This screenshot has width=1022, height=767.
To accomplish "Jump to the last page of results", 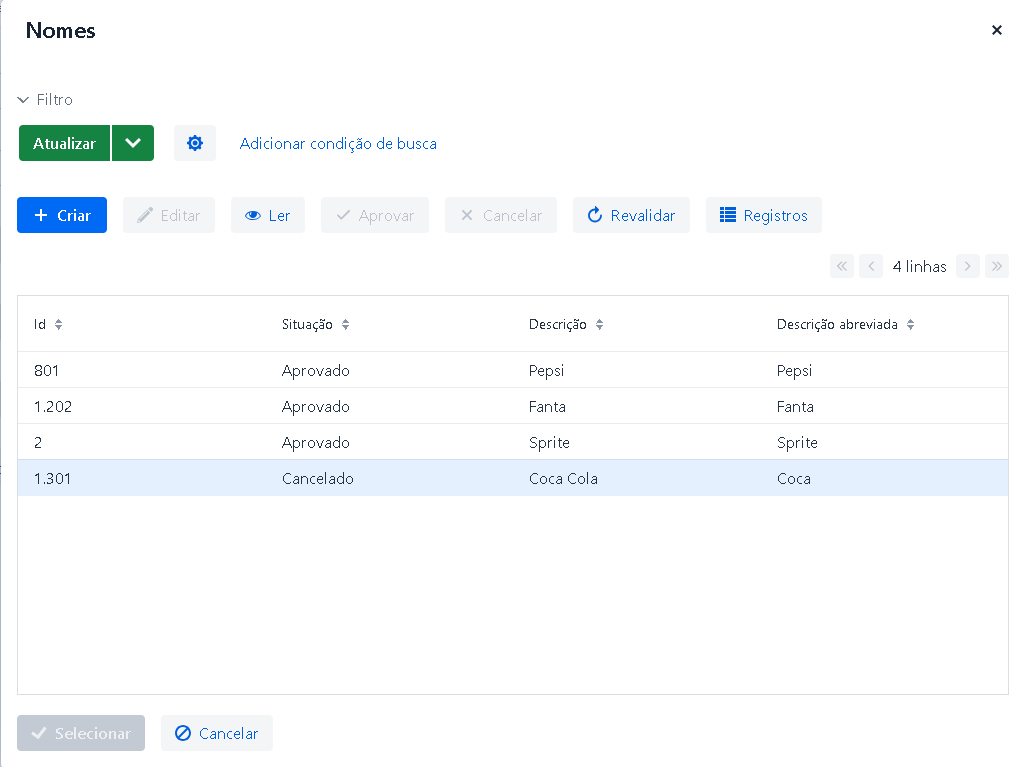I will pyautogui.click(x=997, y=266).
